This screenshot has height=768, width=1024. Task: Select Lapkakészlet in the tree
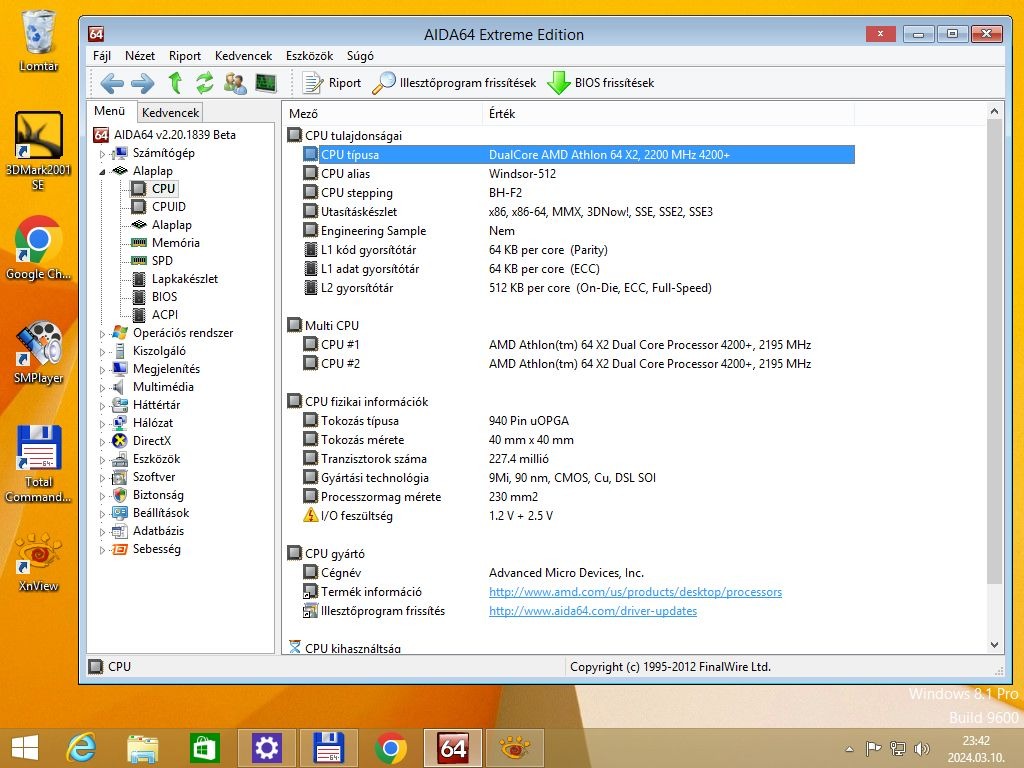(185, 278)
